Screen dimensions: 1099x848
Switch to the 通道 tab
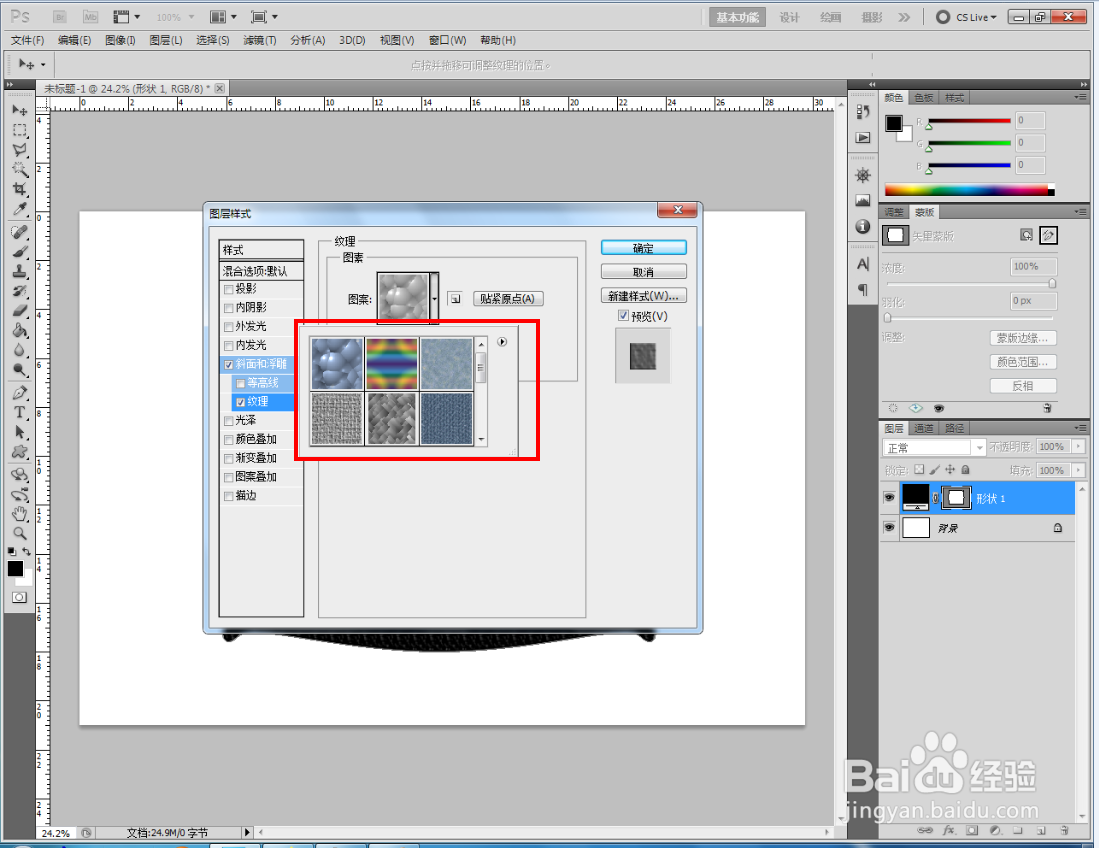[924, 428]
